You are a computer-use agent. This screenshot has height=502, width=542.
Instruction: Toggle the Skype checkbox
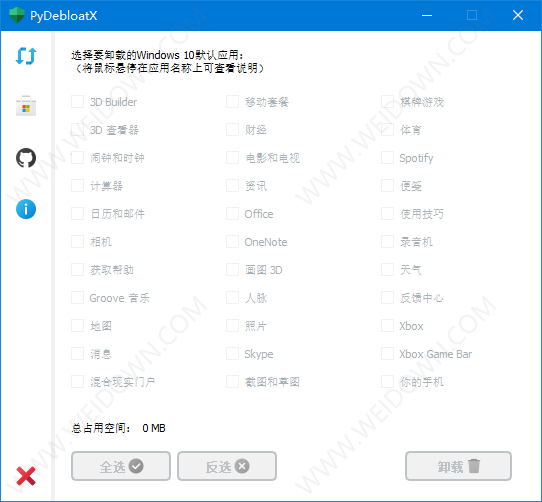[x=232, y=354]
